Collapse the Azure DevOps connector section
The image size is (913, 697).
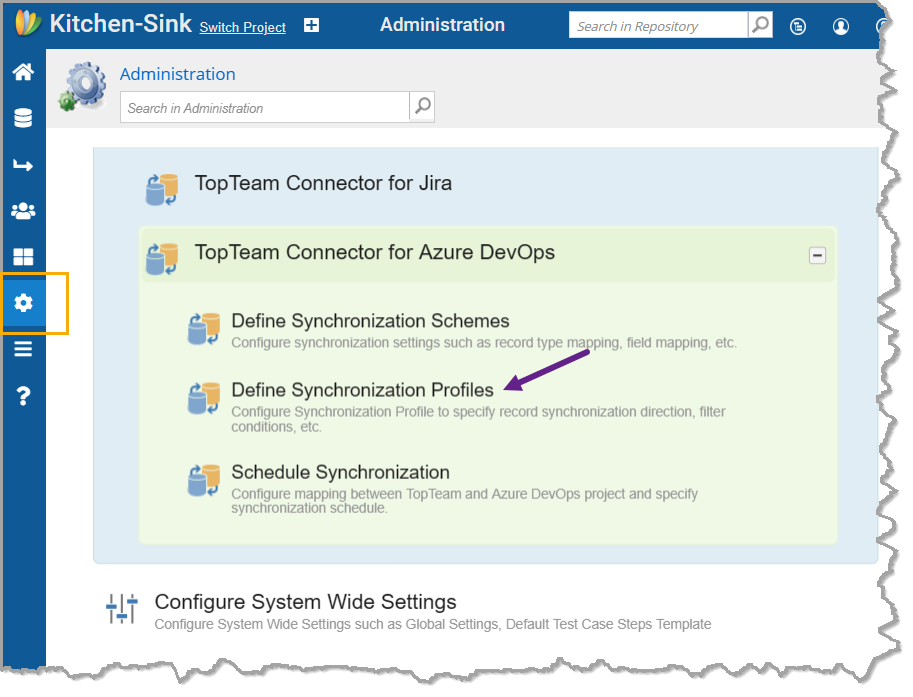click(x=818, y=255)
